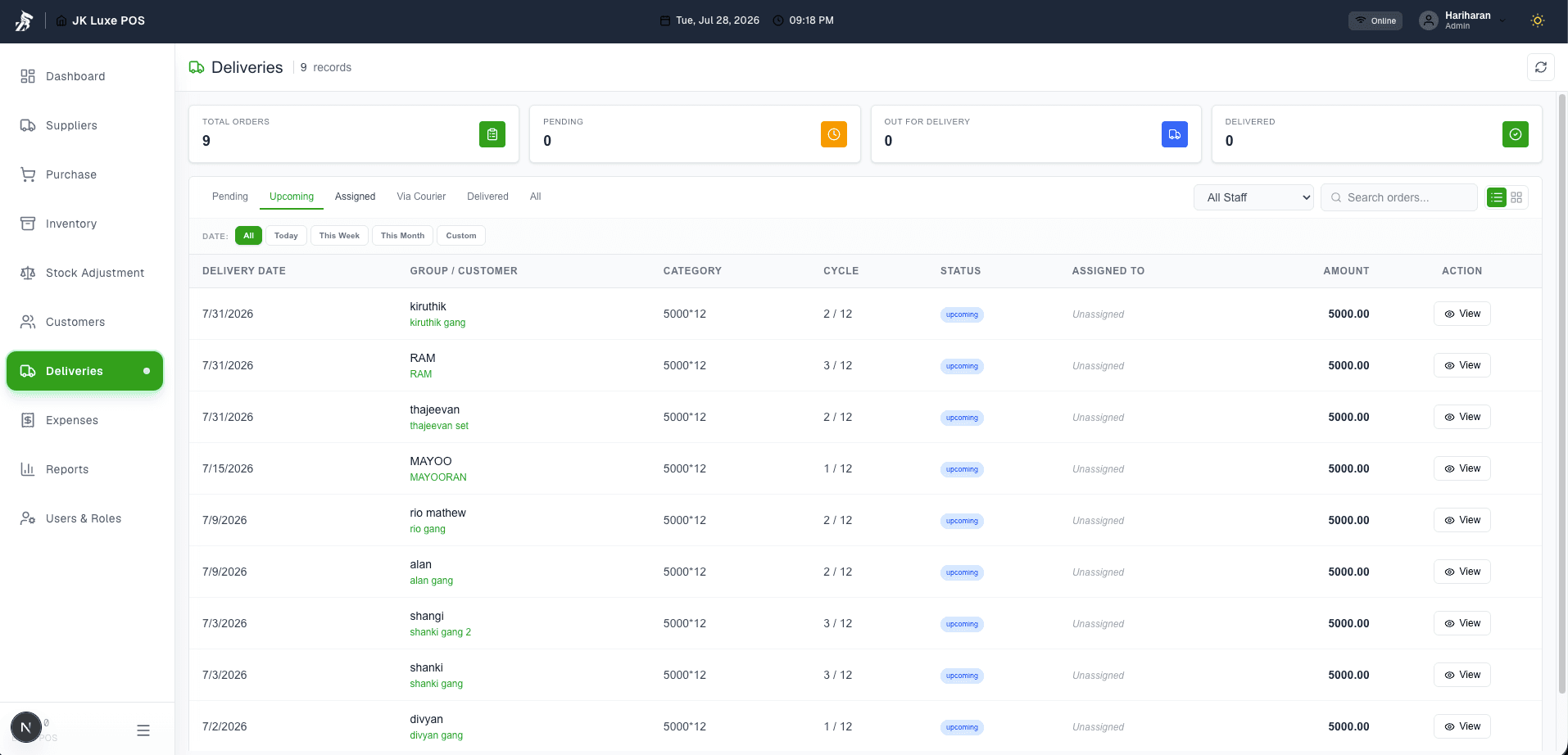Screen dimensions: 1568x755
Task: Click the 7/15/2026 delivery date
Action: pyautogui.click(x=228, y=468)
